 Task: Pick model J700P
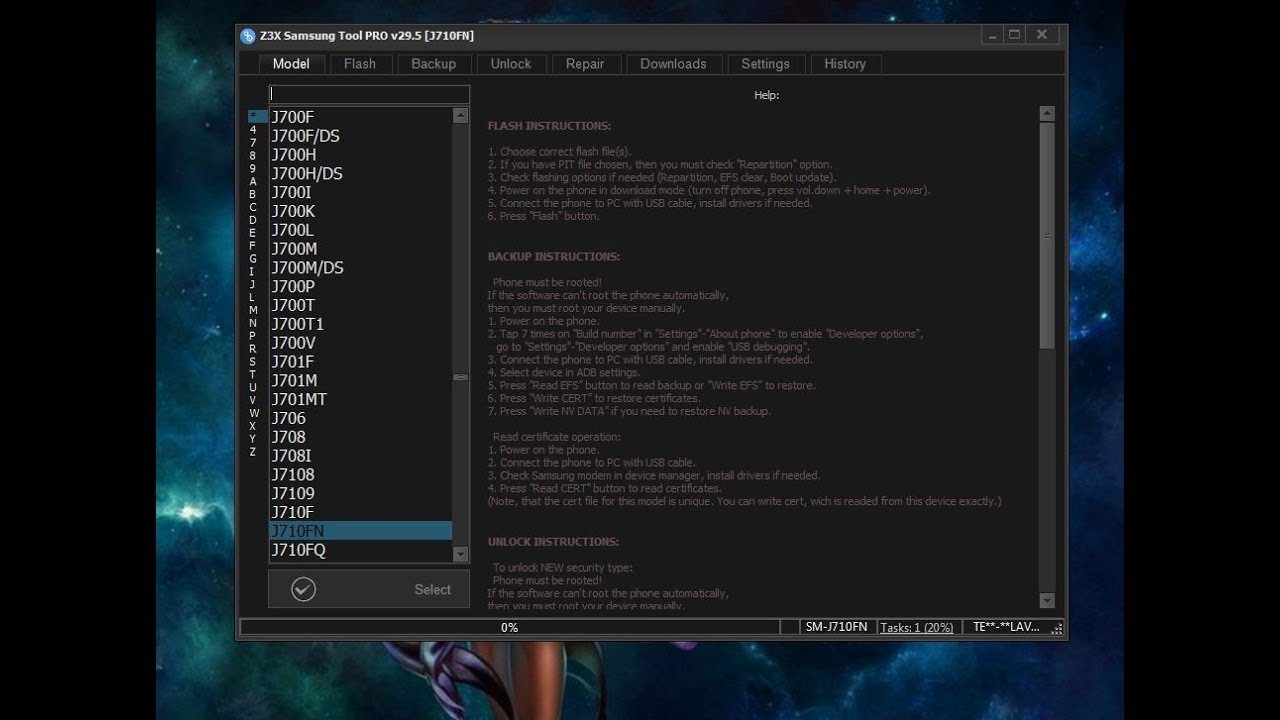360,287
